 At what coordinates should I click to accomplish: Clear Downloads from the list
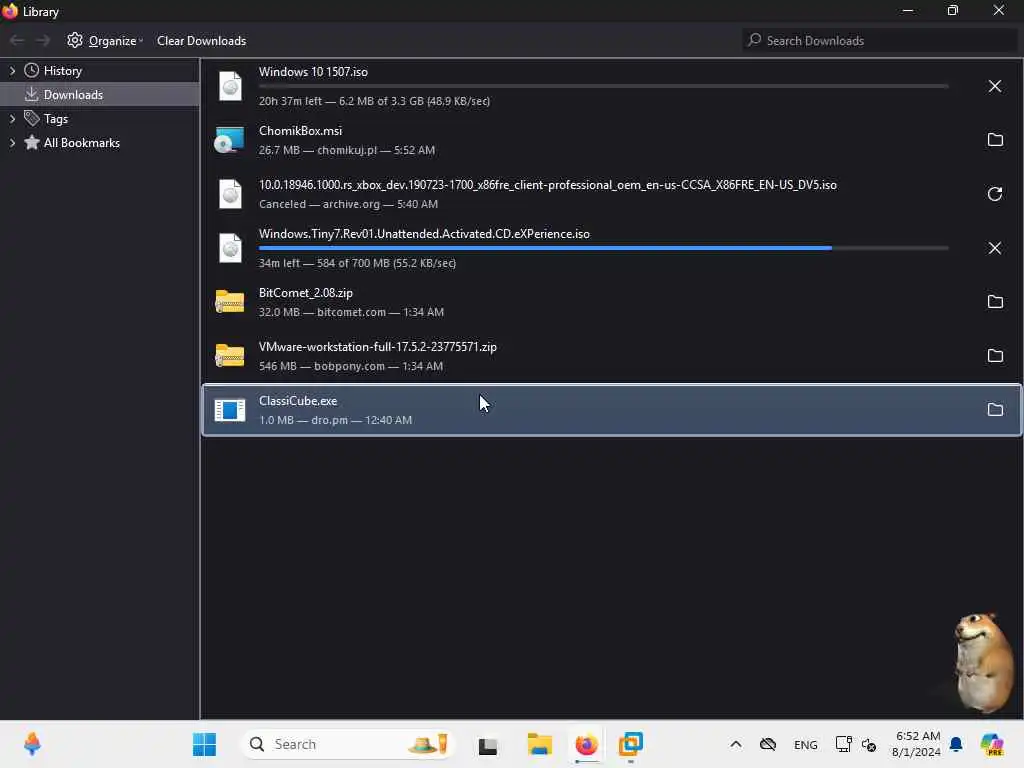pos(201,40)
